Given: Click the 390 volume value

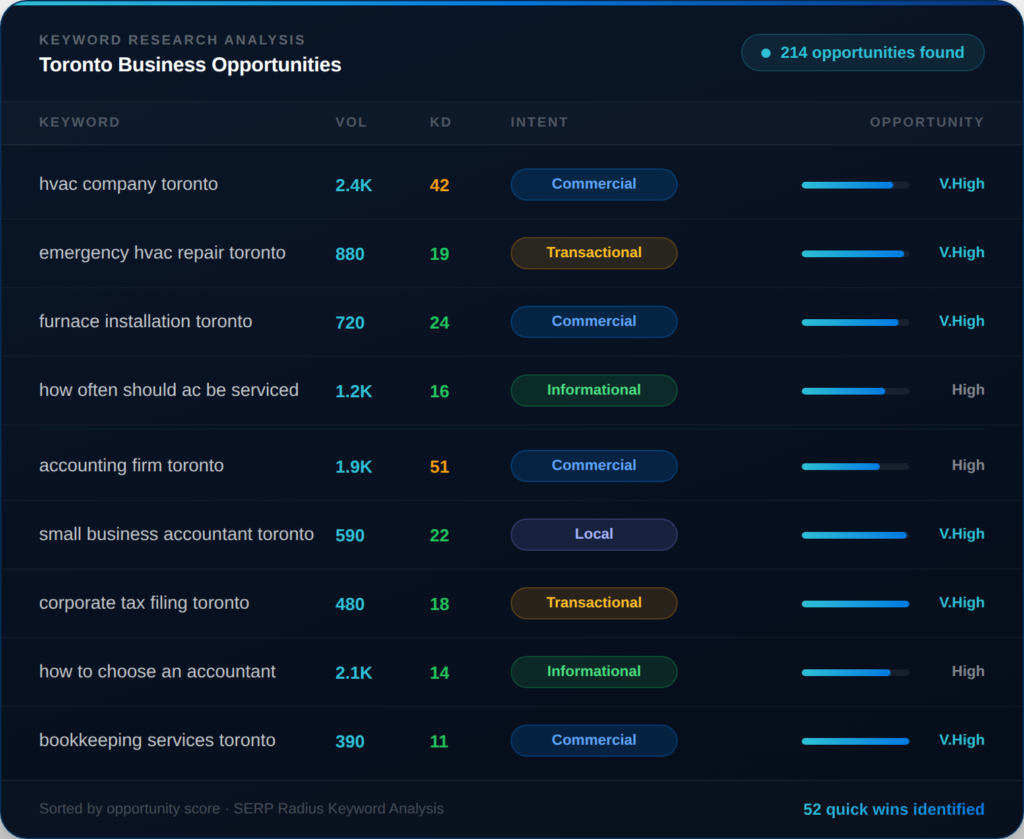Looking at the screenshot, I should [x=350, y=741].
